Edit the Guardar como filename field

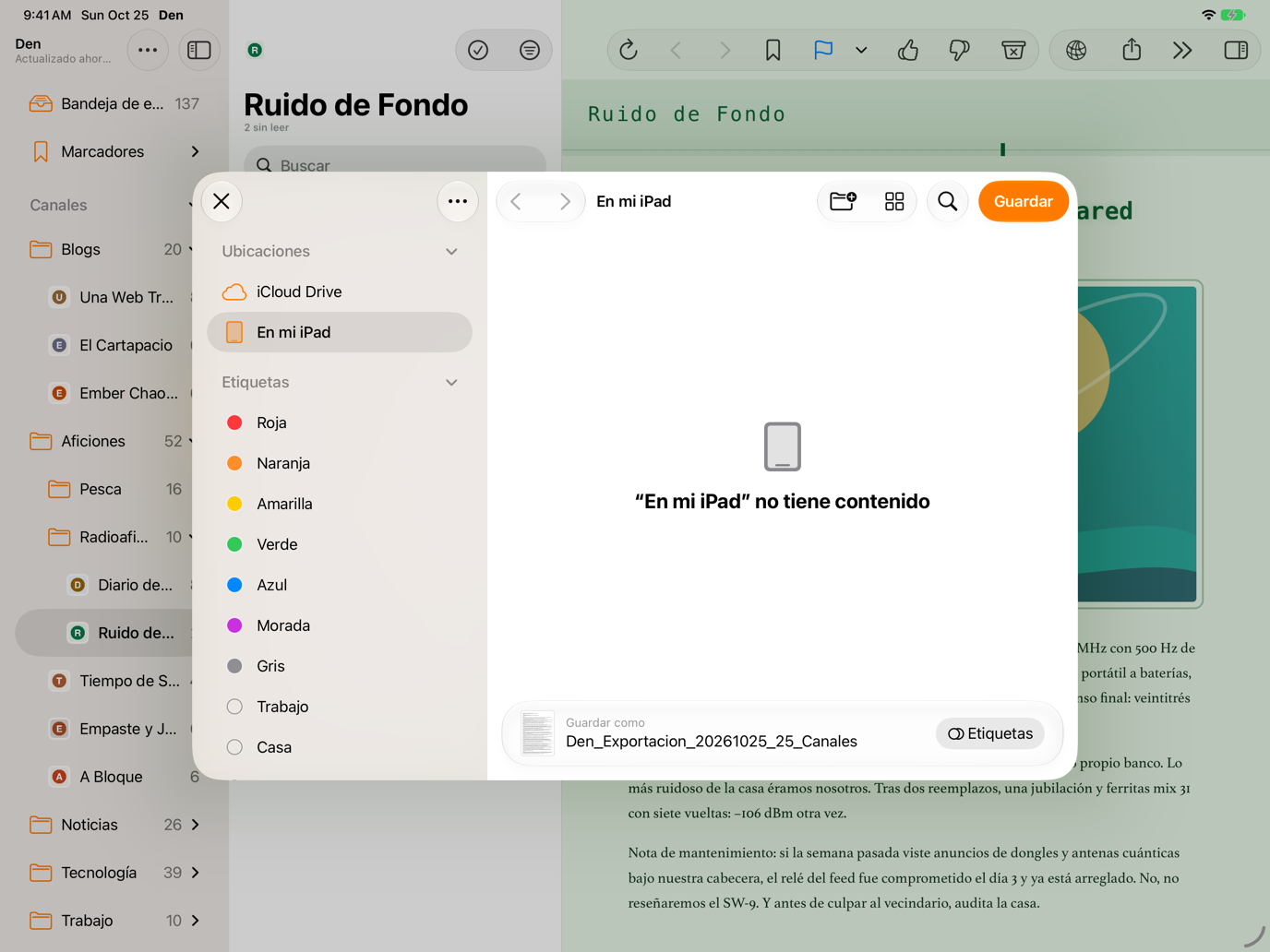pos(712,742)
